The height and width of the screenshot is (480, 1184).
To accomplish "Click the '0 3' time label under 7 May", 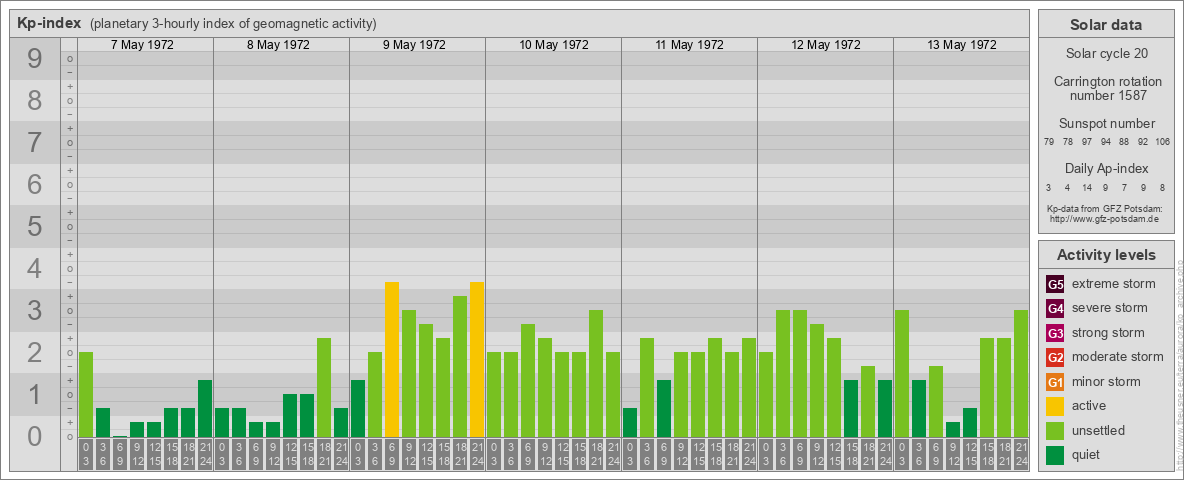I will [86, 455].
